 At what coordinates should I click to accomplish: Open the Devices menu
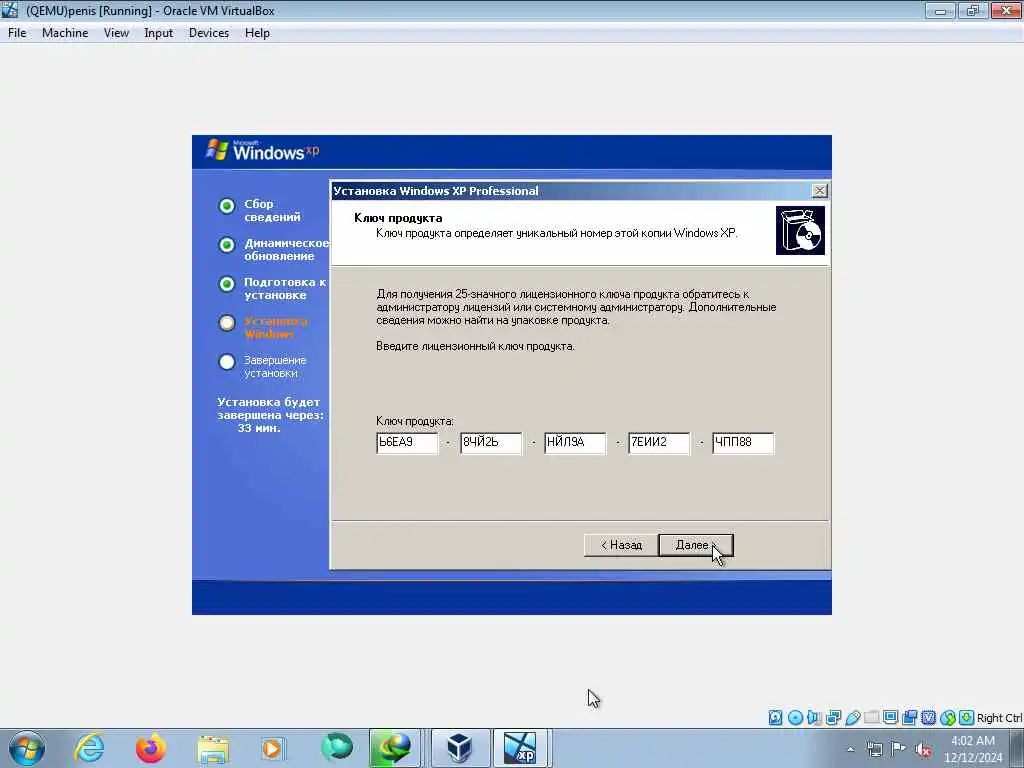coord(208,33)
